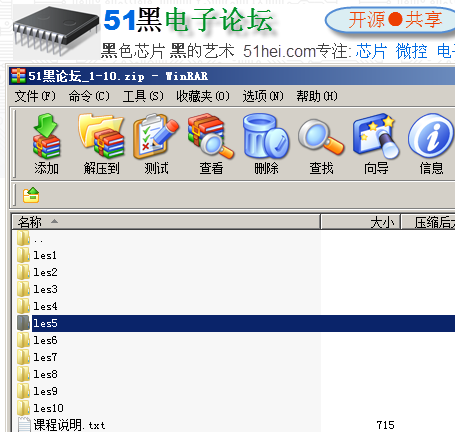The width and height of the screenshot is (455, 432).
Task: Click the 课程说明.txt file name
Action: 69,425
